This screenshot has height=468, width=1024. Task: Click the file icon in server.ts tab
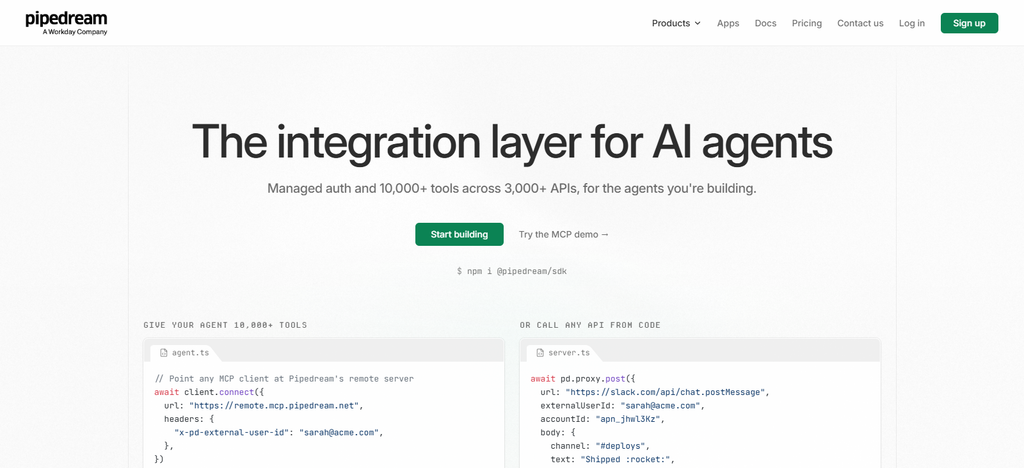tap(540, 352)
